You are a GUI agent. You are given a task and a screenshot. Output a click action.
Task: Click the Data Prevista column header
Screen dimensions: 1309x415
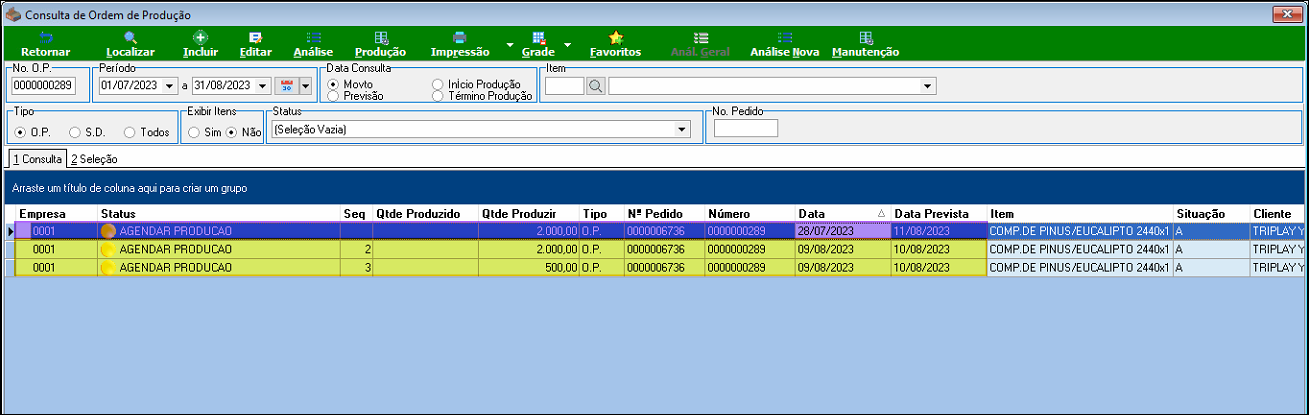coord(938,214)
